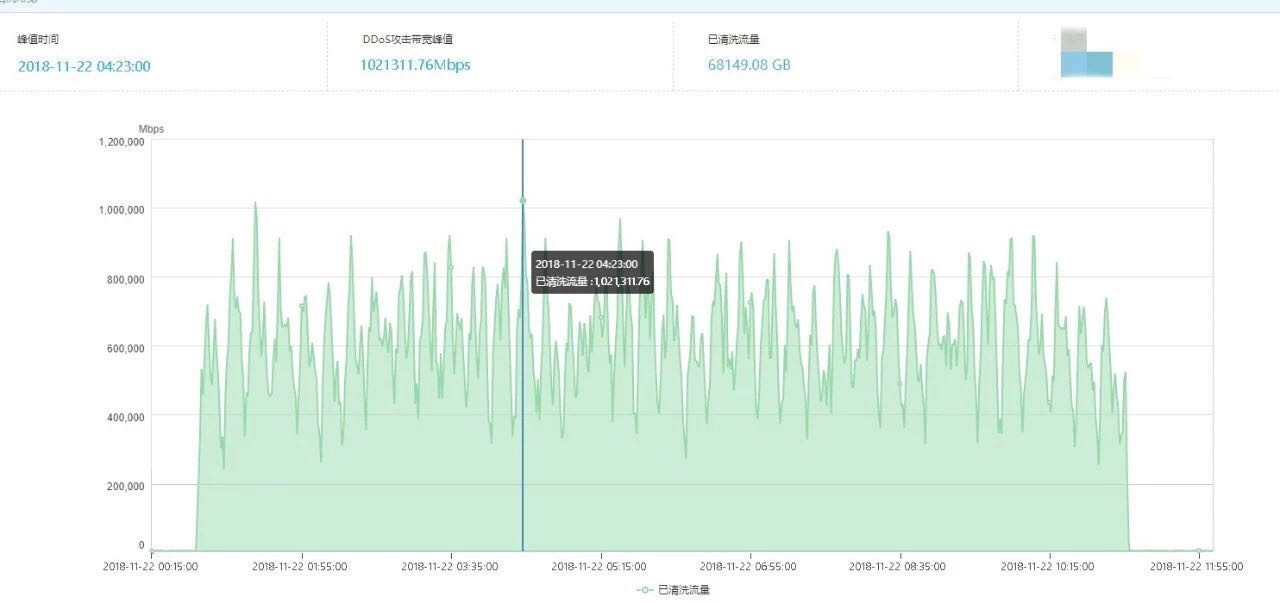Click the x-axis label 2018-11-22 06:55:00

point(749,566)
